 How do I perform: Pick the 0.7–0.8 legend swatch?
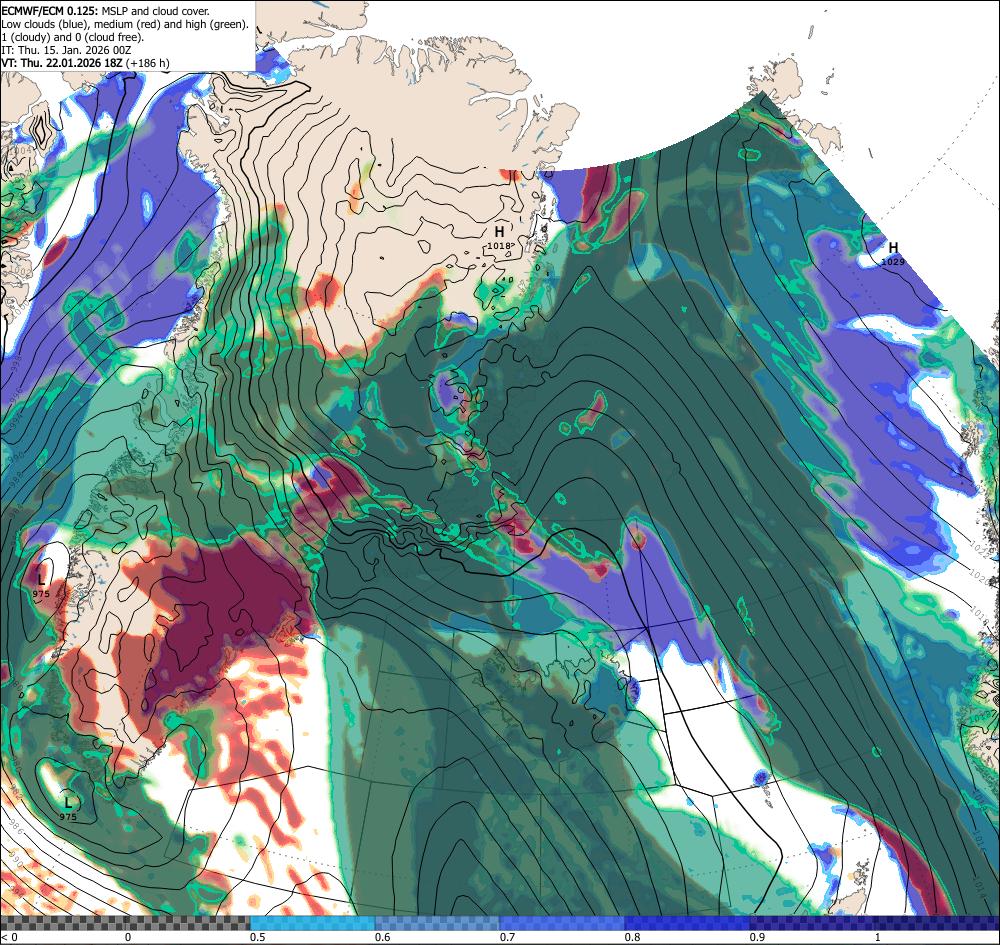pos(562,922)
